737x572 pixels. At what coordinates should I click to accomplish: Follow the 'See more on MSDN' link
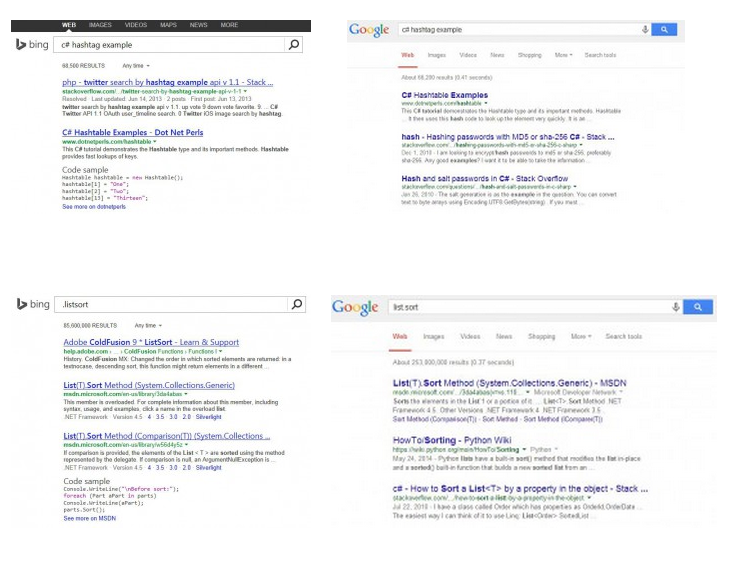90,518
